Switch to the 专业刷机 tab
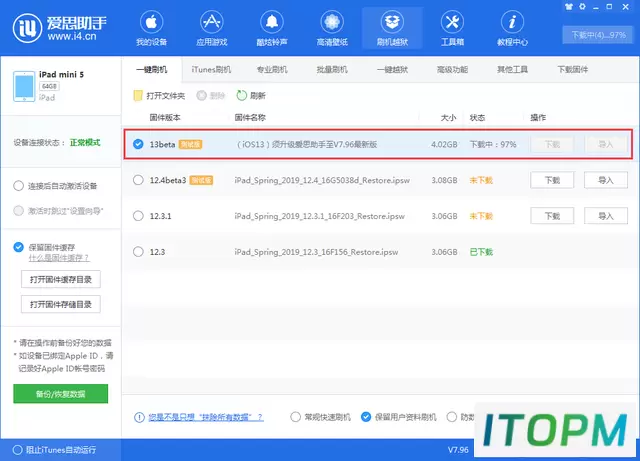The height and width of the screenshot is (461, 640). [x=272, y=70]
